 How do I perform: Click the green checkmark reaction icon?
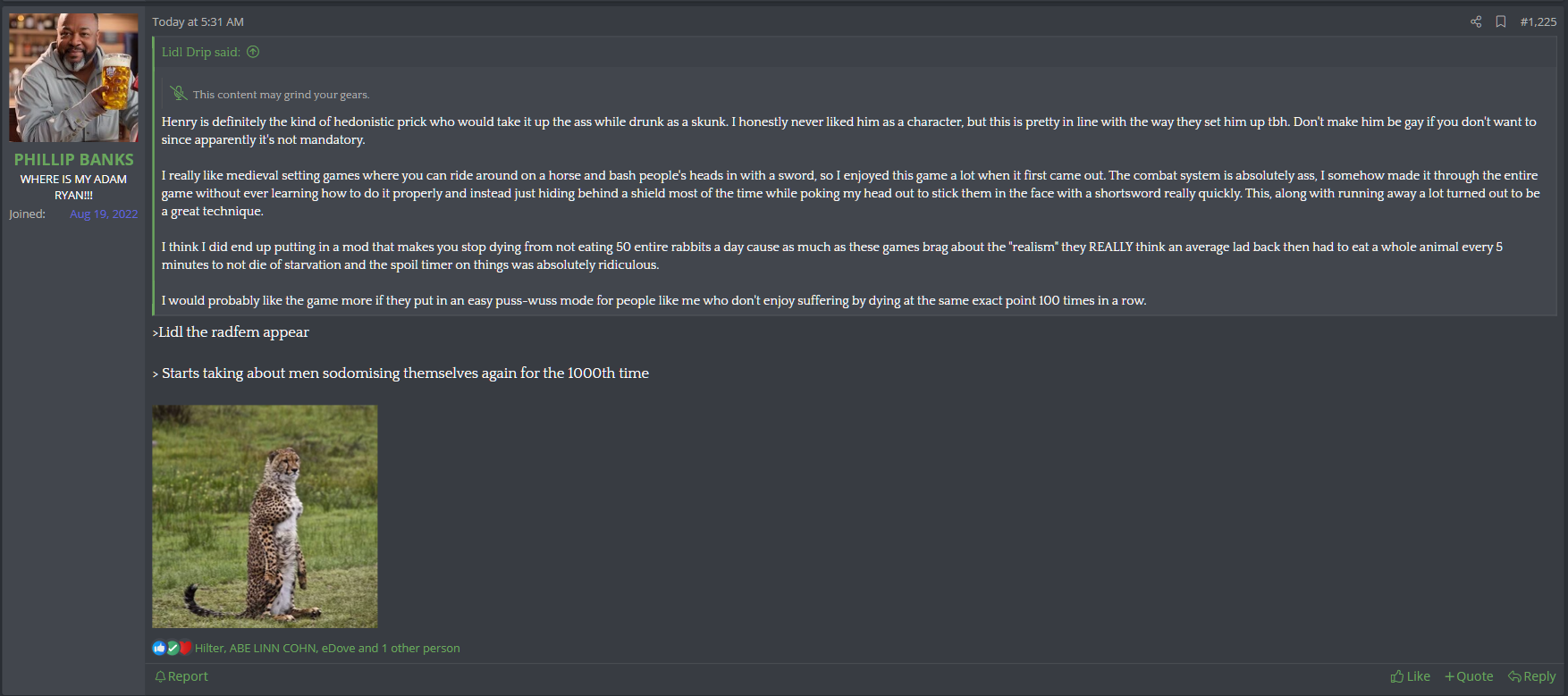pos(173,648)
